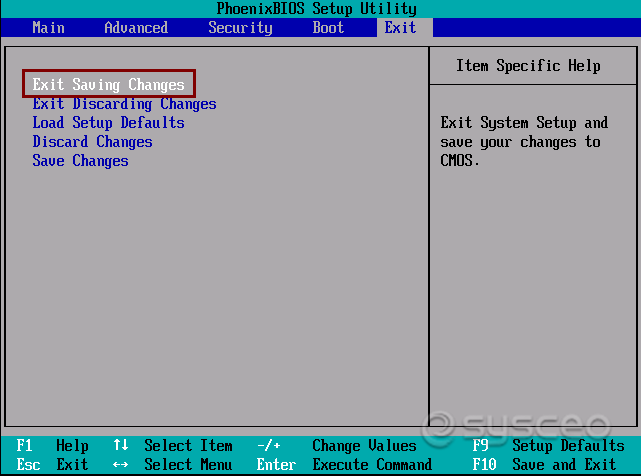This screenshot has width=641, height=476.
Task: Click the F9 Setup Defaults legend
Action: point(549,445)
